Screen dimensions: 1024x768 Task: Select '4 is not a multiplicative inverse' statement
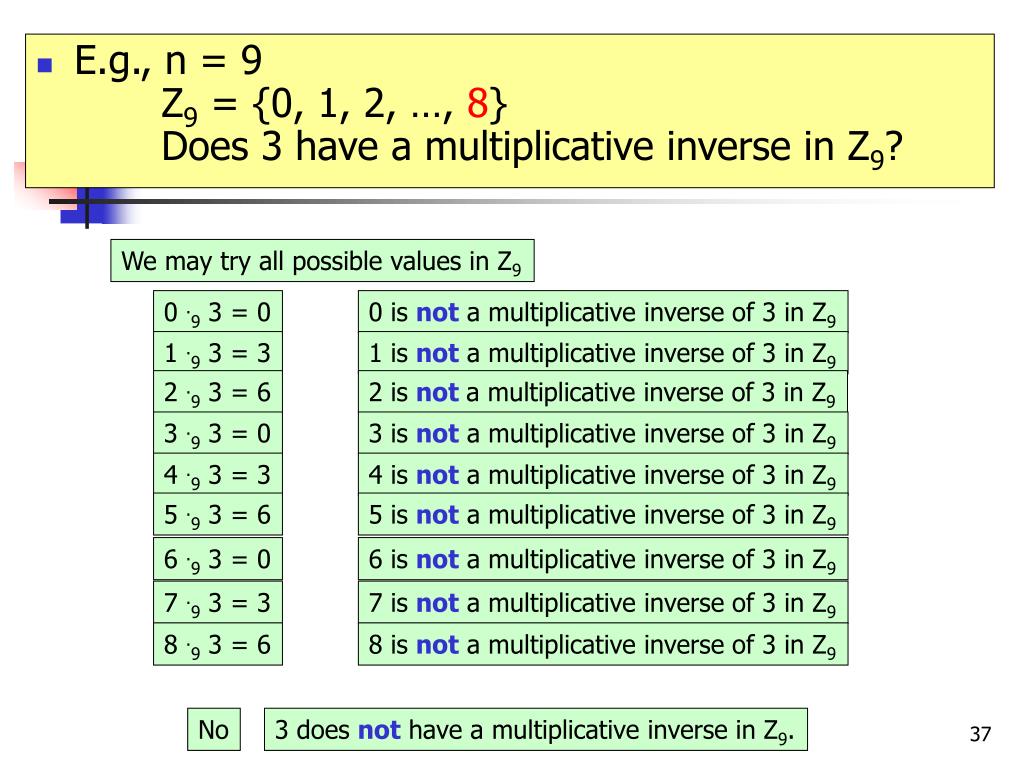pyautogui.click(x=603, y=474)
